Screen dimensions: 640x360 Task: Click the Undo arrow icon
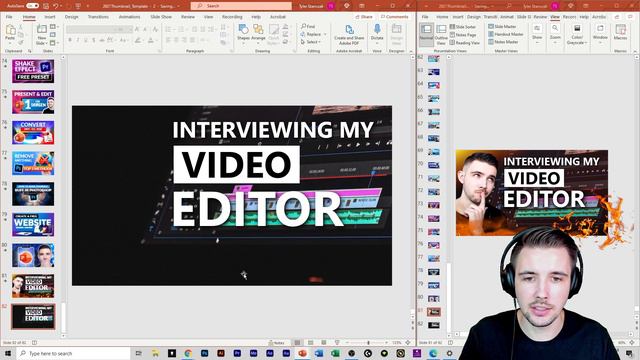pos(56,6)
